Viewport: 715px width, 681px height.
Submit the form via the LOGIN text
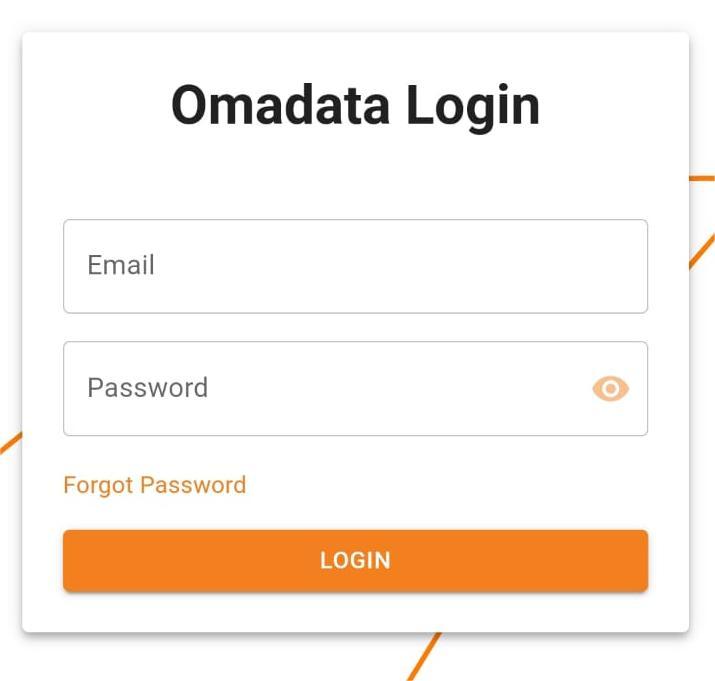pyautogui.click(x=355, y=561)
